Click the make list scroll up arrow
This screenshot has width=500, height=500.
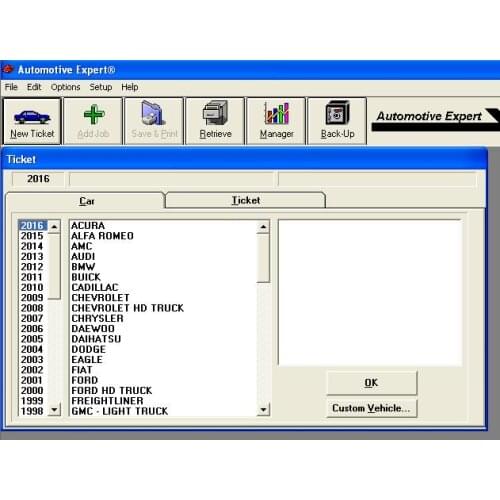click(263, 227)
